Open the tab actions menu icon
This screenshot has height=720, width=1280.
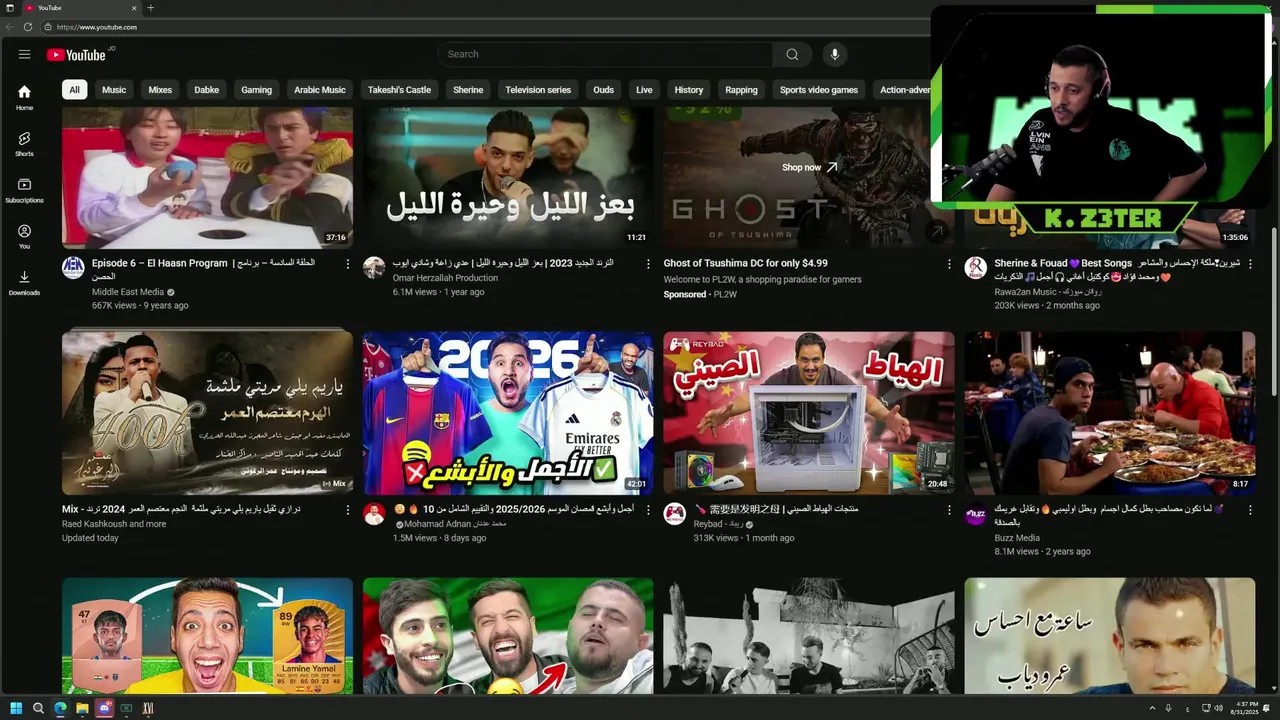(x=9, y=8)
